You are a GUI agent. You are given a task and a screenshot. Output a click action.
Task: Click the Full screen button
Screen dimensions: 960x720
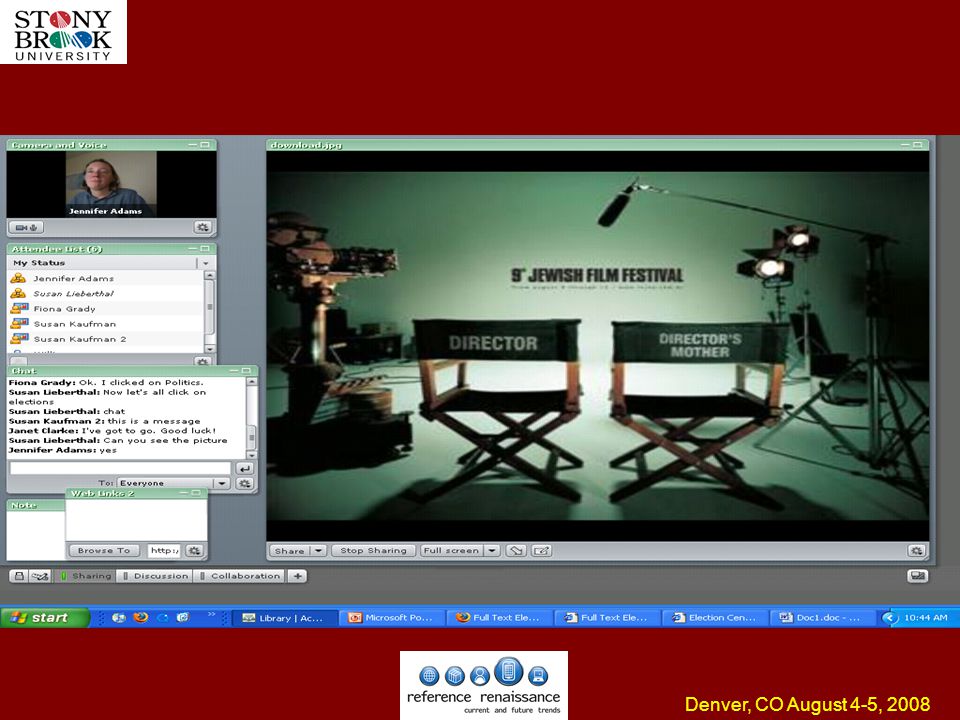[x=452, y=550]
